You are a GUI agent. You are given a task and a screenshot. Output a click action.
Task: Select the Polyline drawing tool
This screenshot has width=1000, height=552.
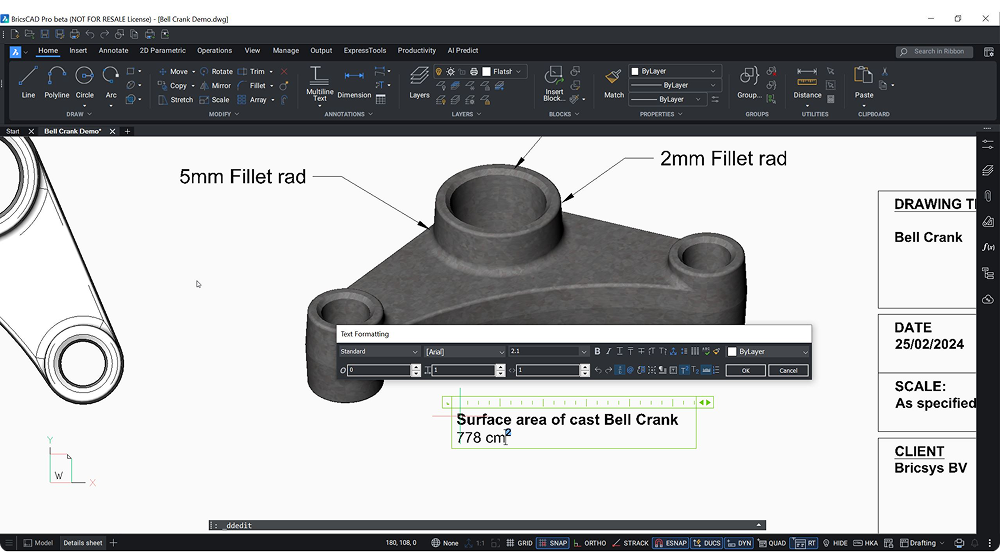click(x=57, y=83)
